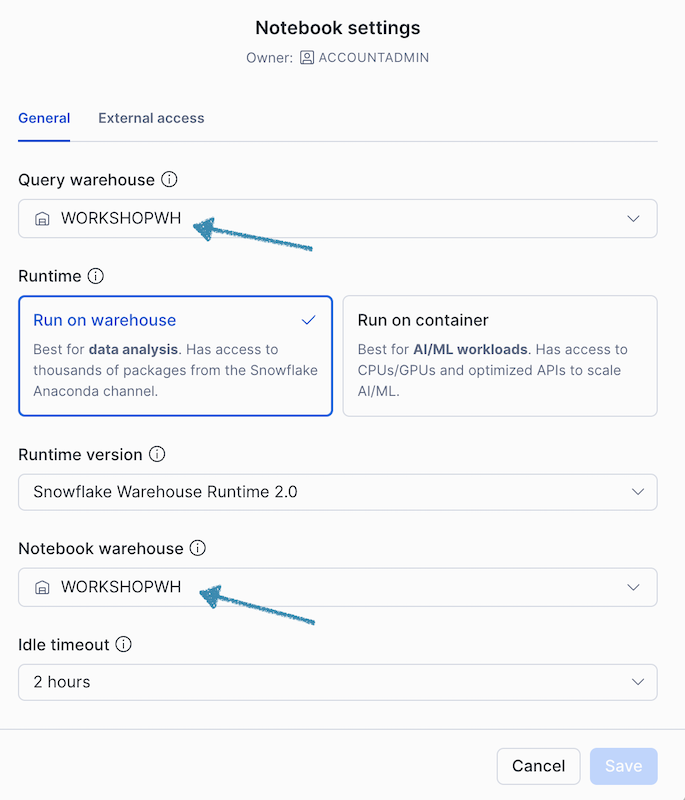
Task: Expand the Query warehouse dropdown chevron
Action: tap(633, 219)
